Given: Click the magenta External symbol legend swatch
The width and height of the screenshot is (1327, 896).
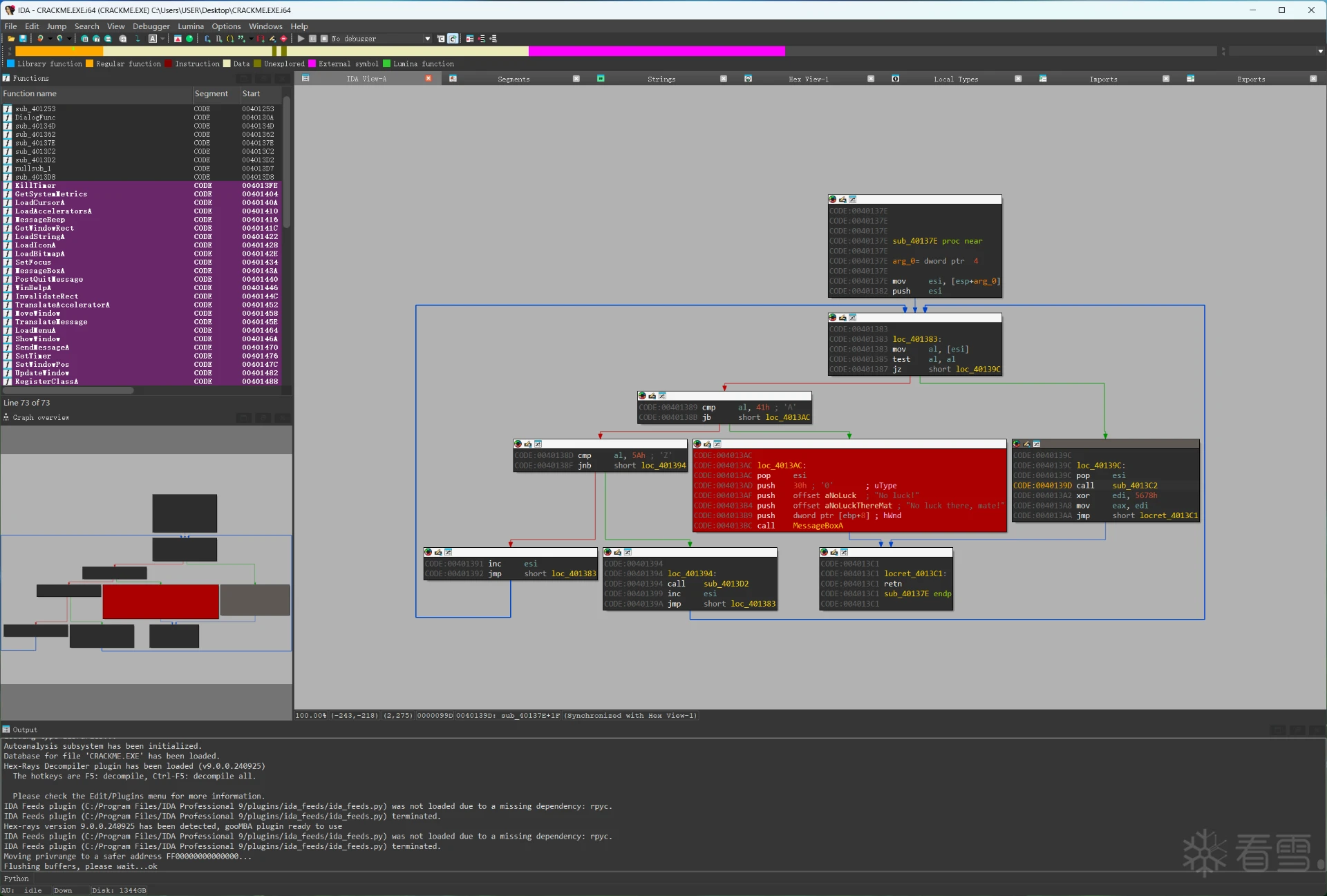Looking at the screenshot, I should coord(312,64).
